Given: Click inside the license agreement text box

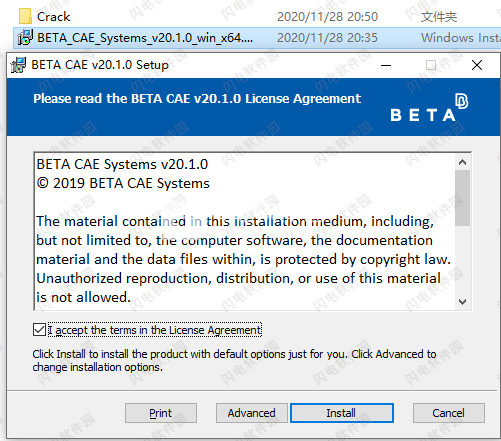Looking at the screenshot, I should [245, 231].
